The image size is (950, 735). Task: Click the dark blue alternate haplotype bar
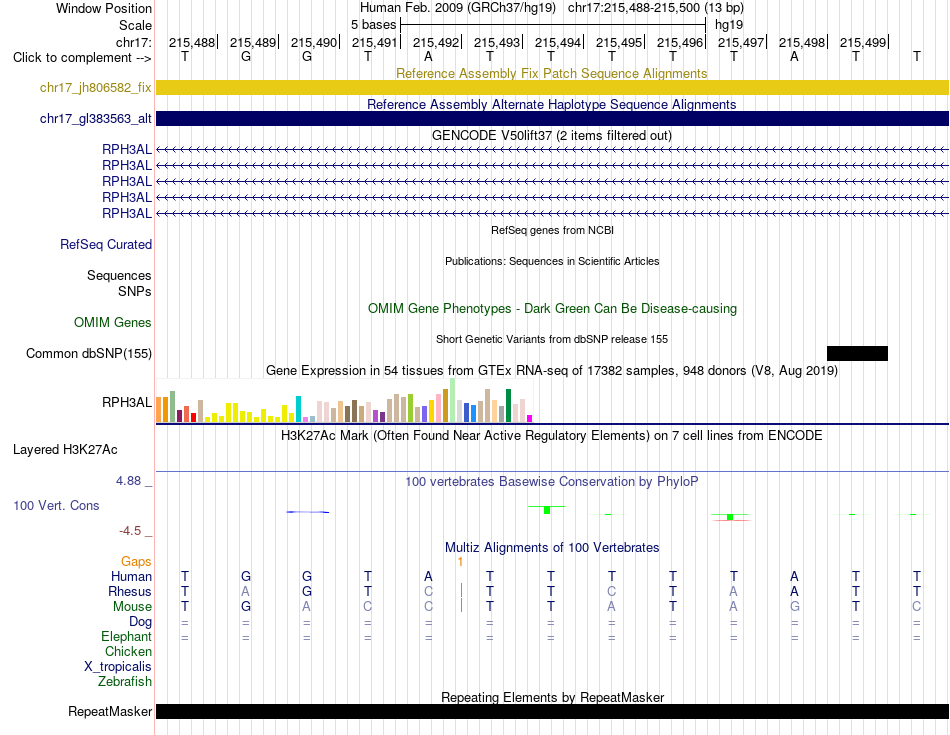(552, 119)
